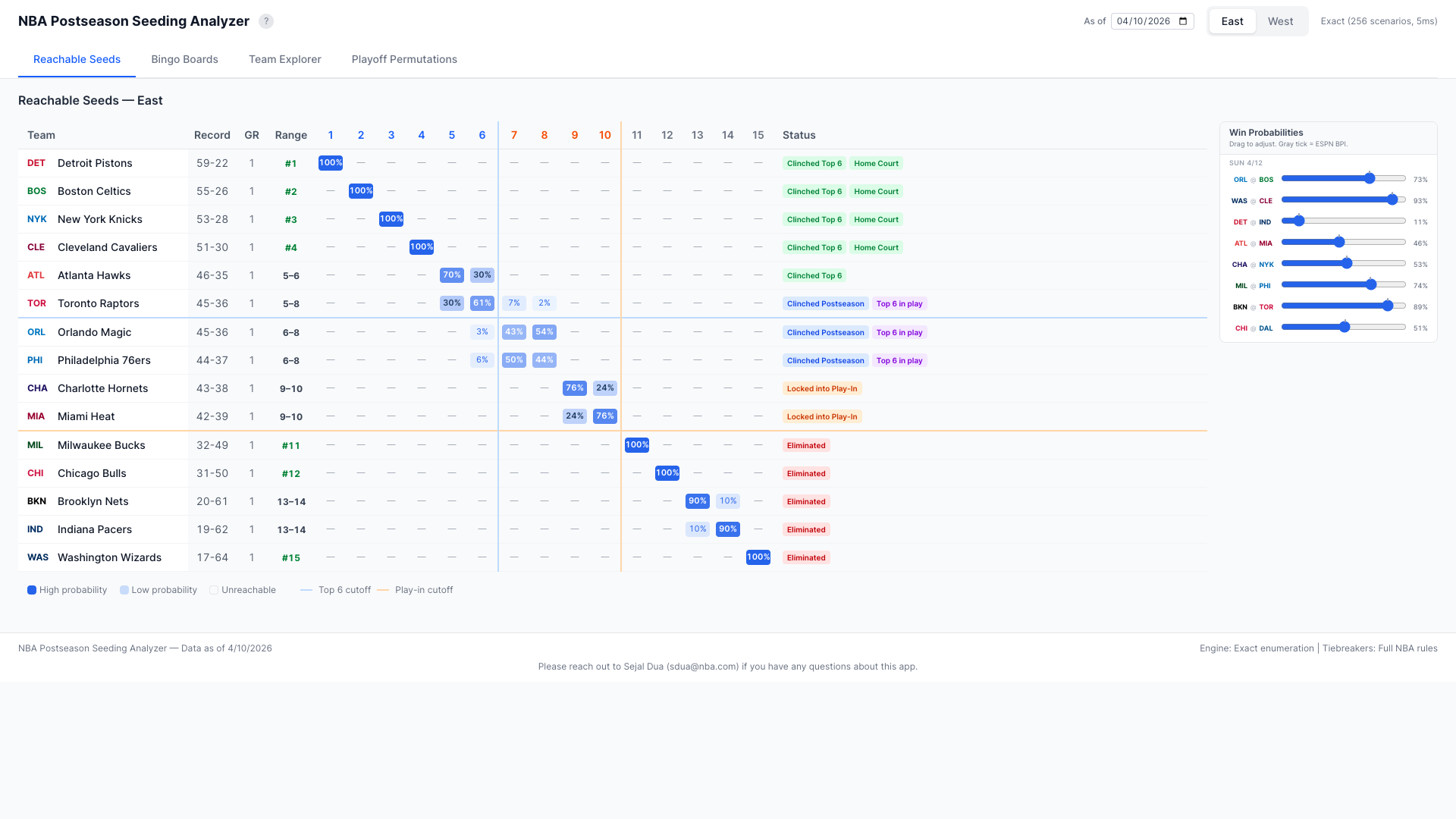Click the Eliminated badge for Chicago Bulls

(x=806, y=473)
